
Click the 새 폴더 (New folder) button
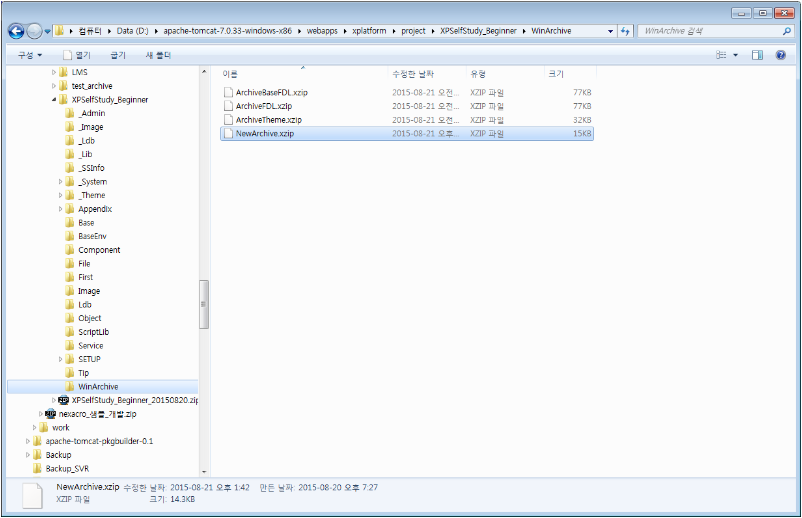click(158, 55)
